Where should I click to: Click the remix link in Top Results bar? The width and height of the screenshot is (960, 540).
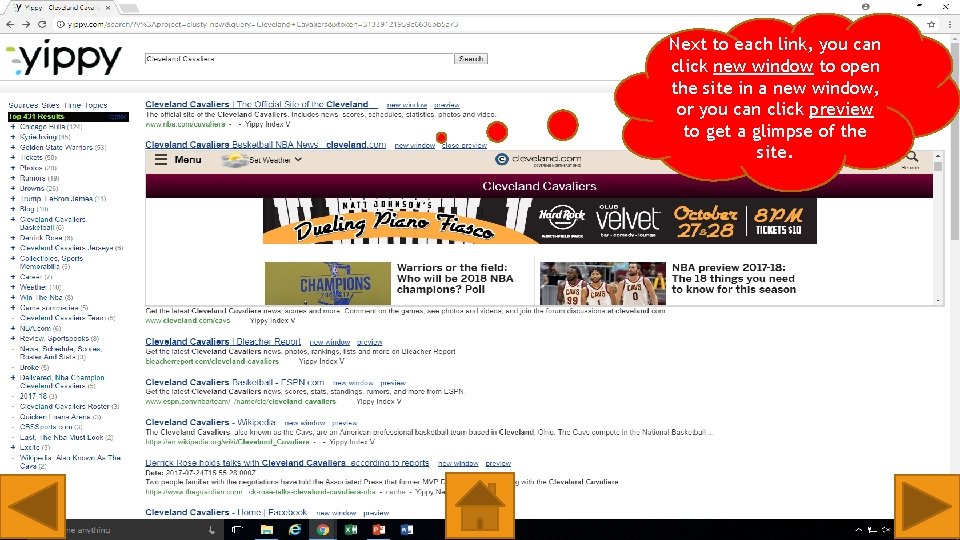pyautogui.click(x=117, y=116)
